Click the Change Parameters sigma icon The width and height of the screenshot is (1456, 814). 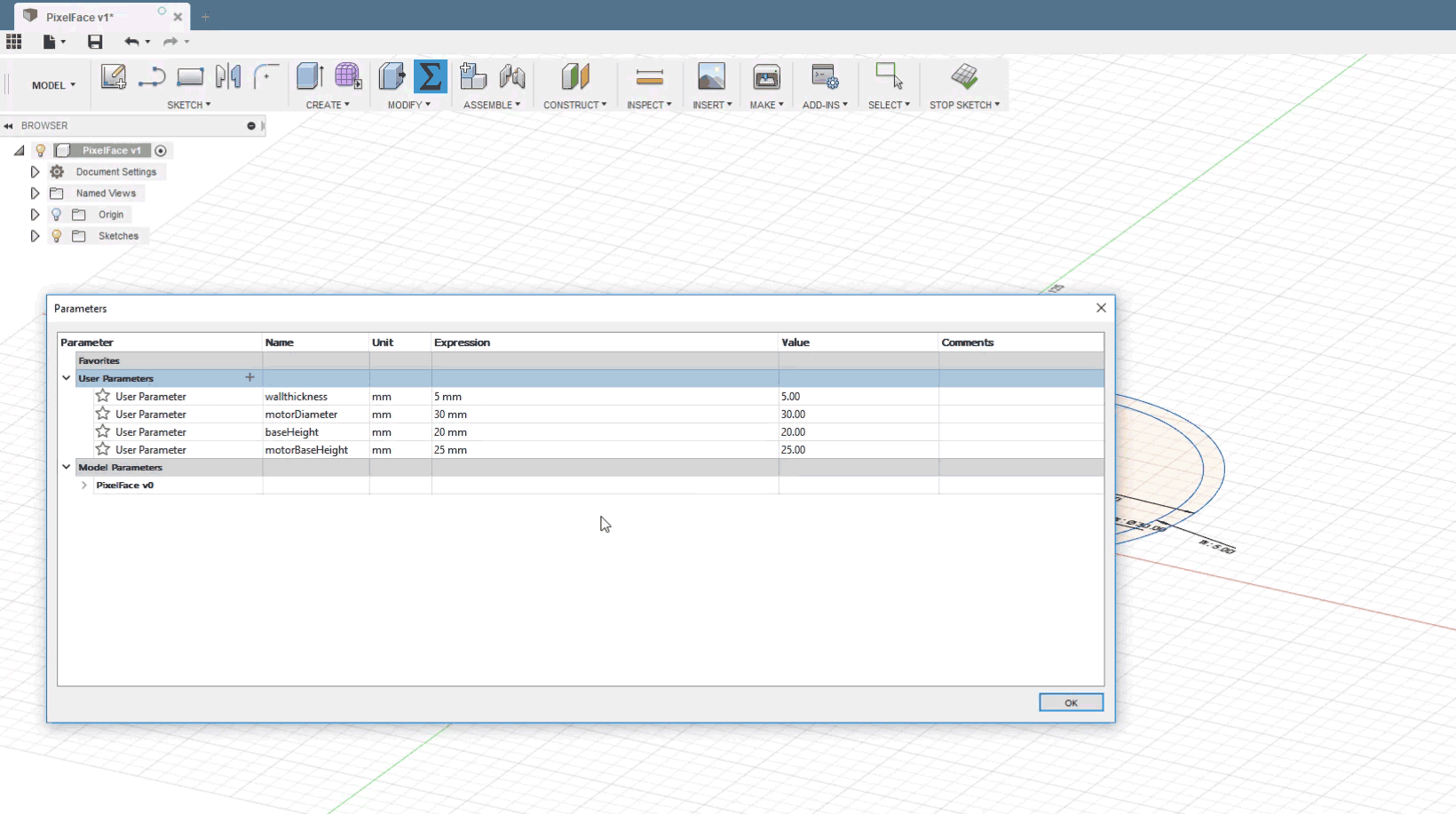point(431,76)
